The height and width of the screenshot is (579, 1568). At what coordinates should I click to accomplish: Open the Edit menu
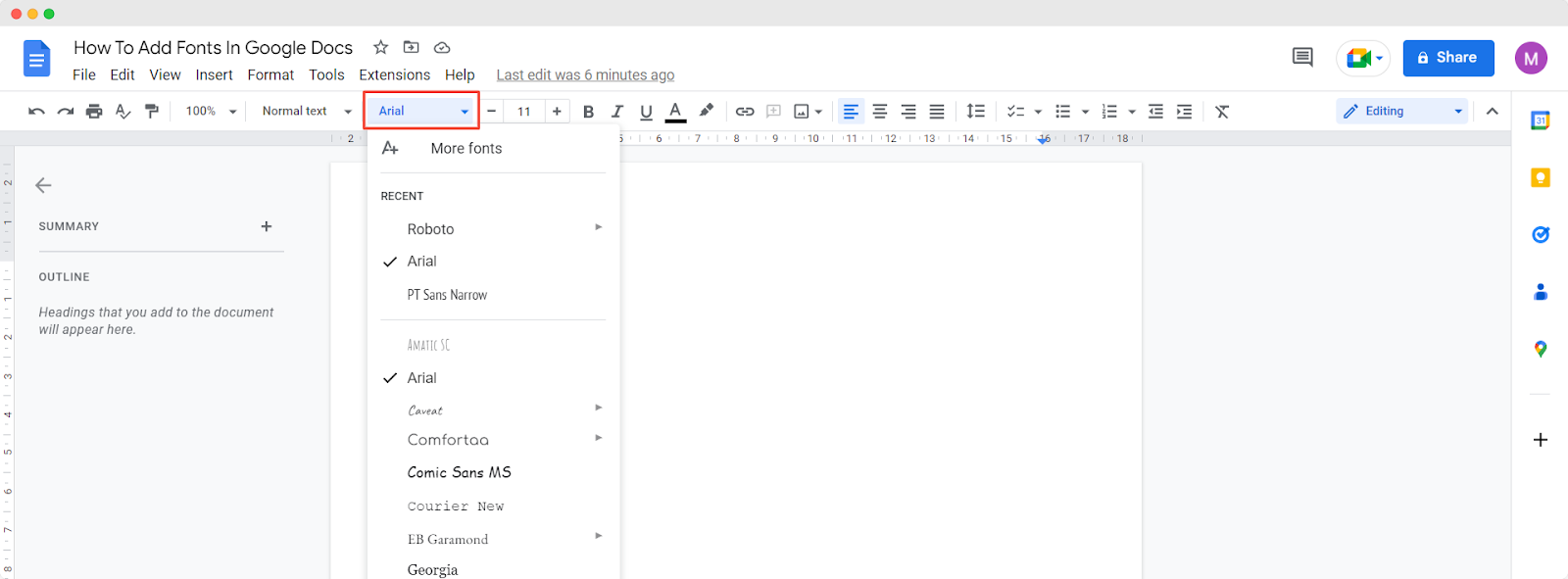point(122,74)
